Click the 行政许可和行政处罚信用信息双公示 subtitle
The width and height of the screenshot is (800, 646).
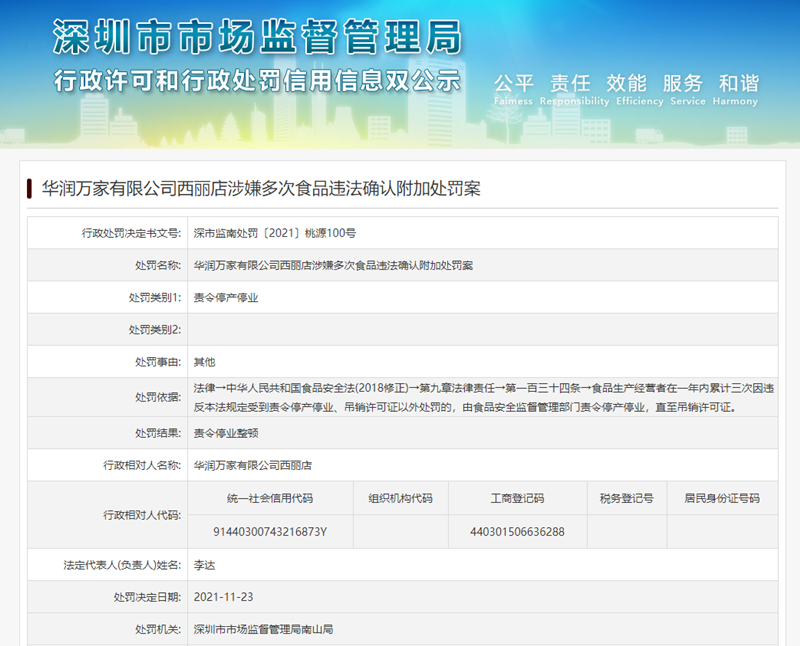(x=257, y=80)
